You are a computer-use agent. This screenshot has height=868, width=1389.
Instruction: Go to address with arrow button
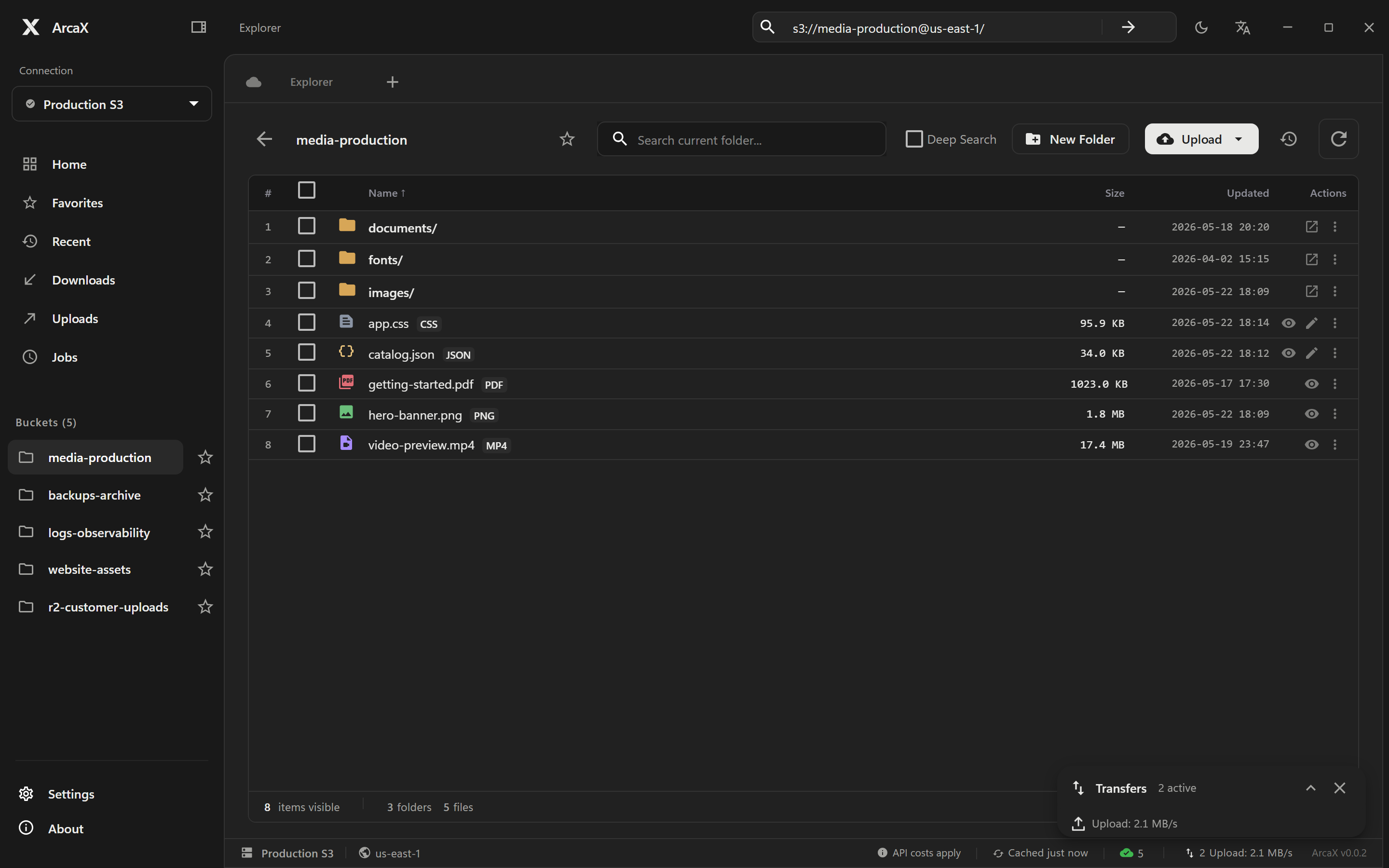[1128, 27]
